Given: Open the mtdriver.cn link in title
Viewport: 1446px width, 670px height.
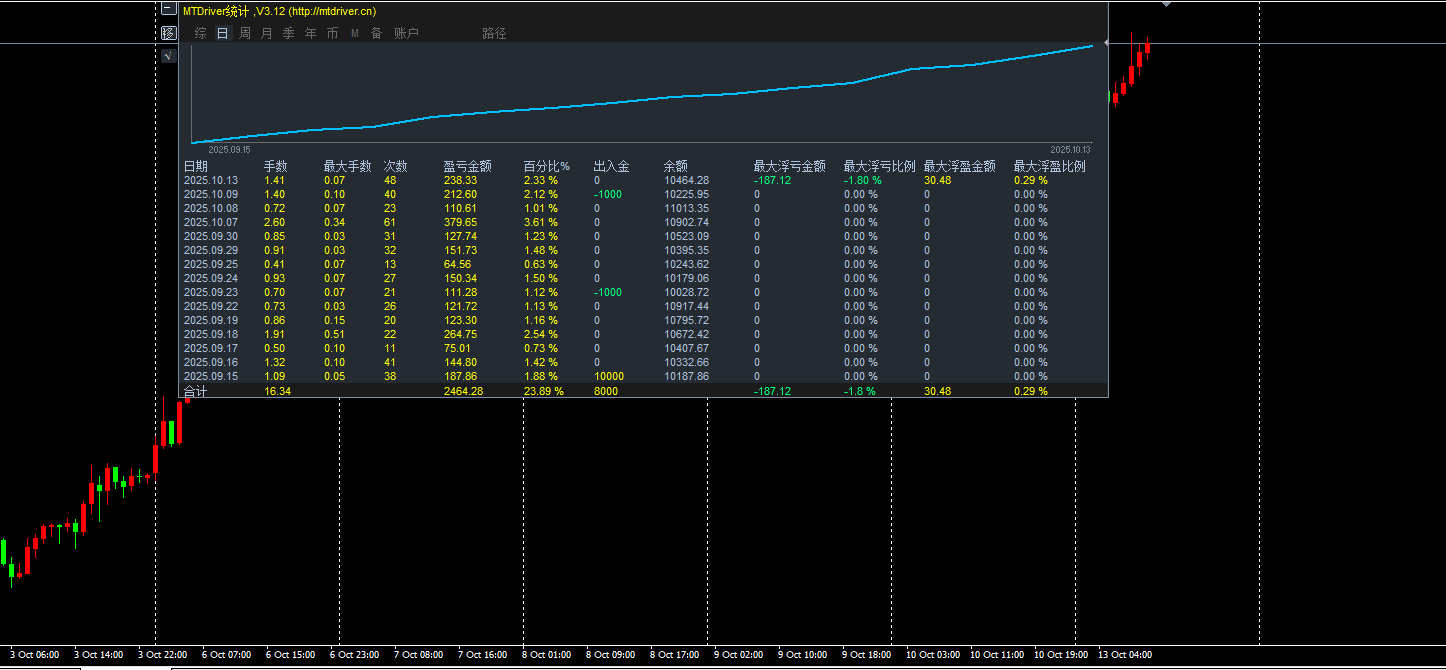Looking at the screenshot, I should click(x=333, y=11).
